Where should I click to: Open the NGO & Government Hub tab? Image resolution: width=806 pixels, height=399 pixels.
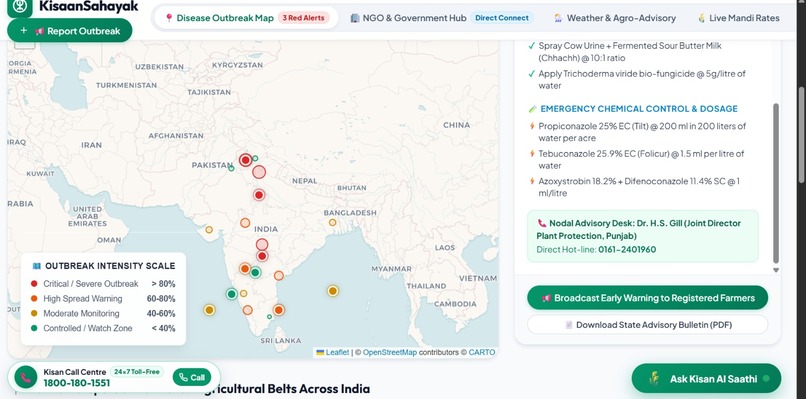442,18
